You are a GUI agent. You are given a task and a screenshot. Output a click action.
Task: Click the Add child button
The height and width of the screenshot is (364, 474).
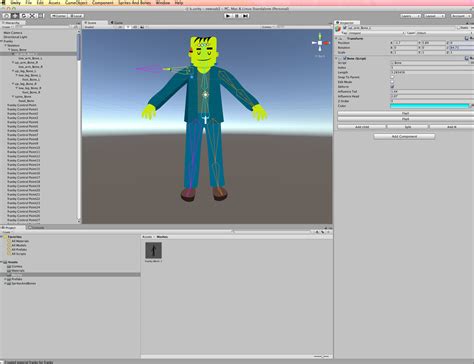tap(362, 127)
